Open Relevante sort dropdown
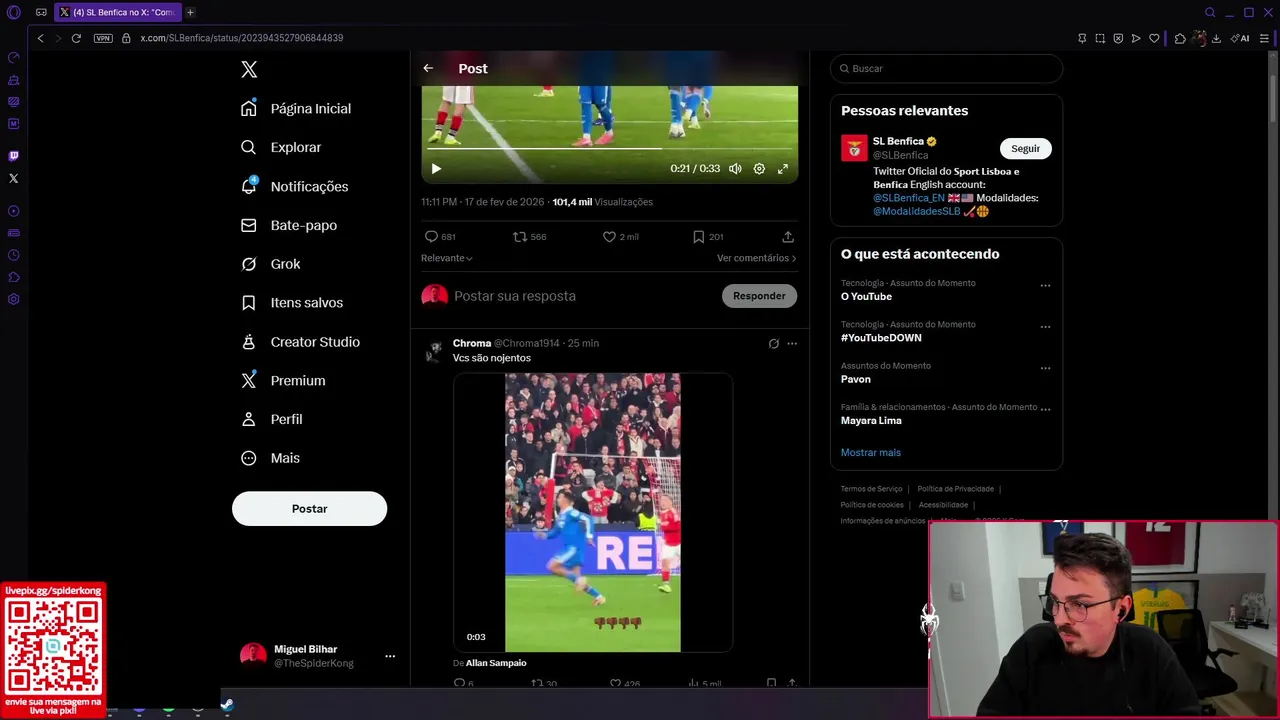The image size is (1280, 720). 446,258
